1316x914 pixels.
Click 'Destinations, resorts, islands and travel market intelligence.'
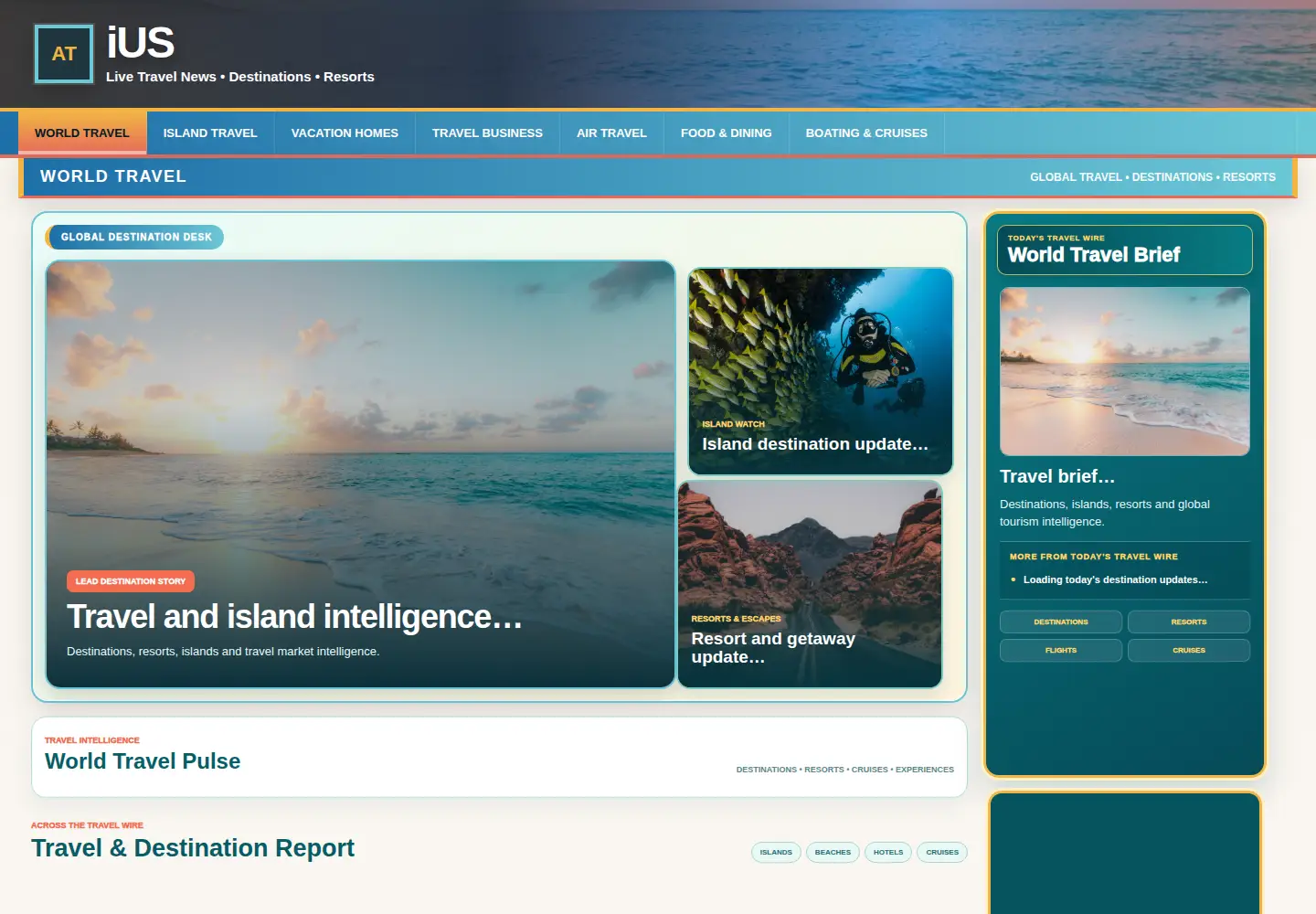pyautogui.click(x=223, y=652)
